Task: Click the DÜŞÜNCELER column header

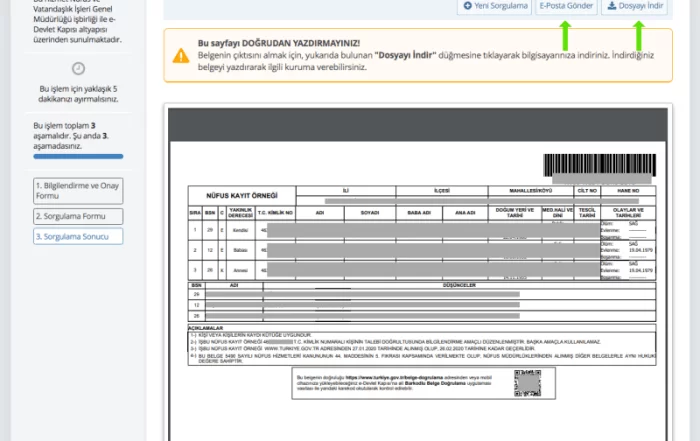Action: (459, 285)
